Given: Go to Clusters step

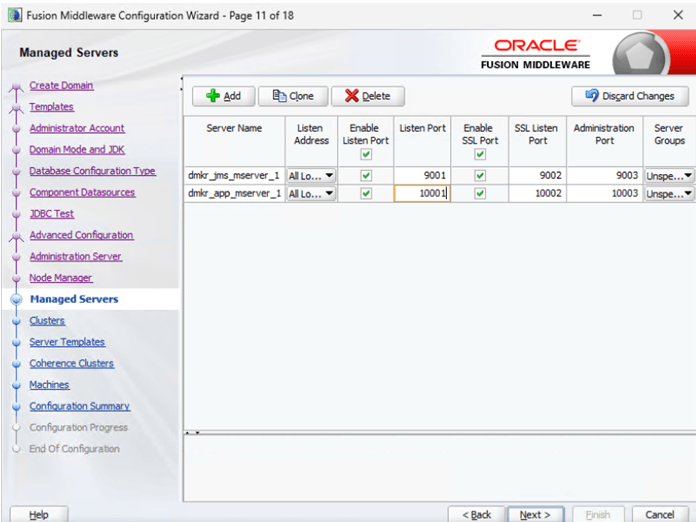Looking at the screenshot, I should 47,320.
